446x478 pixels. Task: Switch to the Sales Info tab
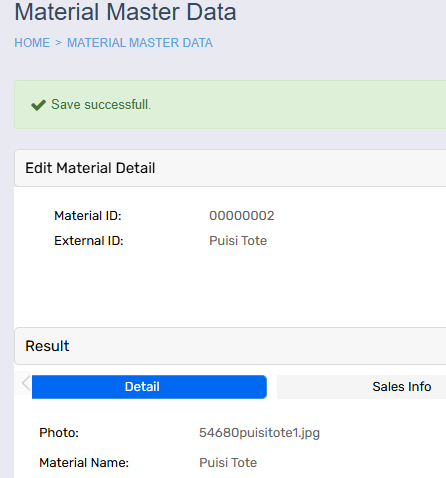pyautogui.click(x=362, y=387)
